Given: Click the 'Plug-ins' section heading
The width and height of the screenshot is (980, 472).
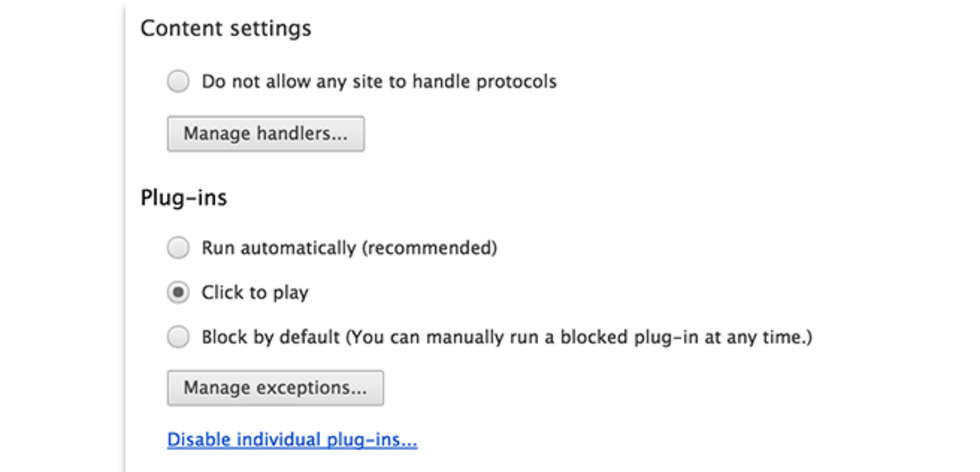Looking at the screenshot, I should [x=184, y=198].
